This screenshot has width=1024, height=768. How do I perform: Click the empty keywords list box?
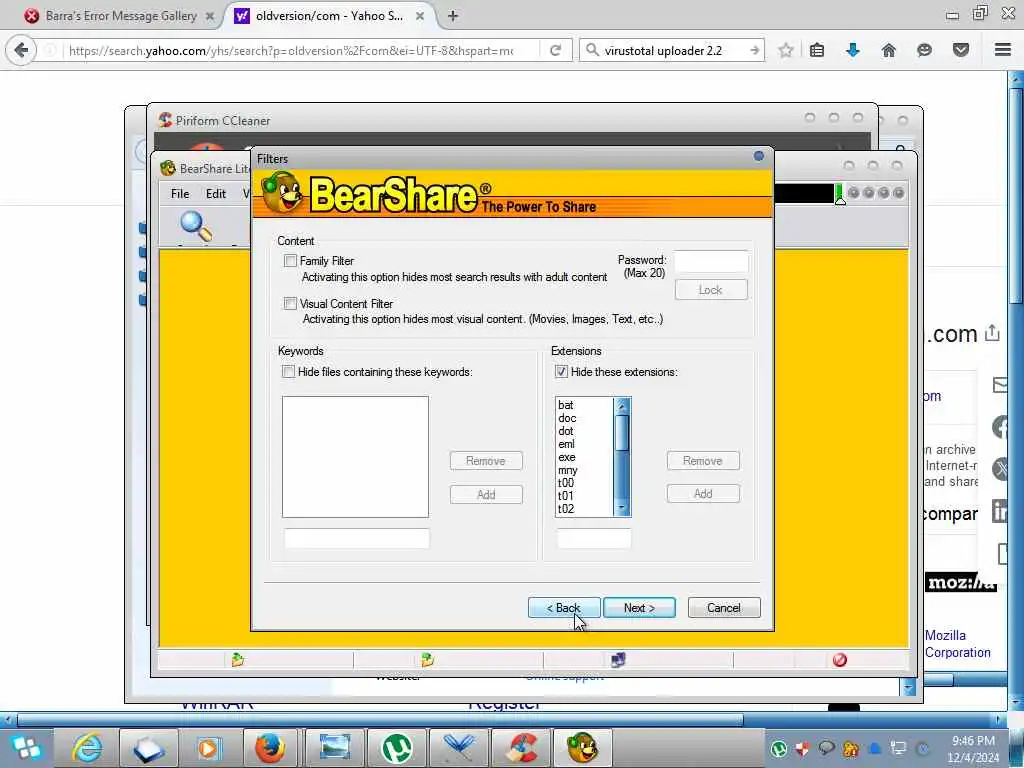coord(355,457)
